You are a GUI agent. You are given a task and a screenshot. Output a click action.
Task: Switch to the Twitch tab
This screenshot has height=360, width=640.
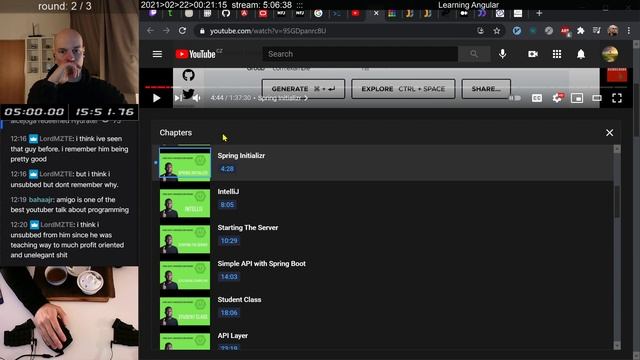point(153,13)
